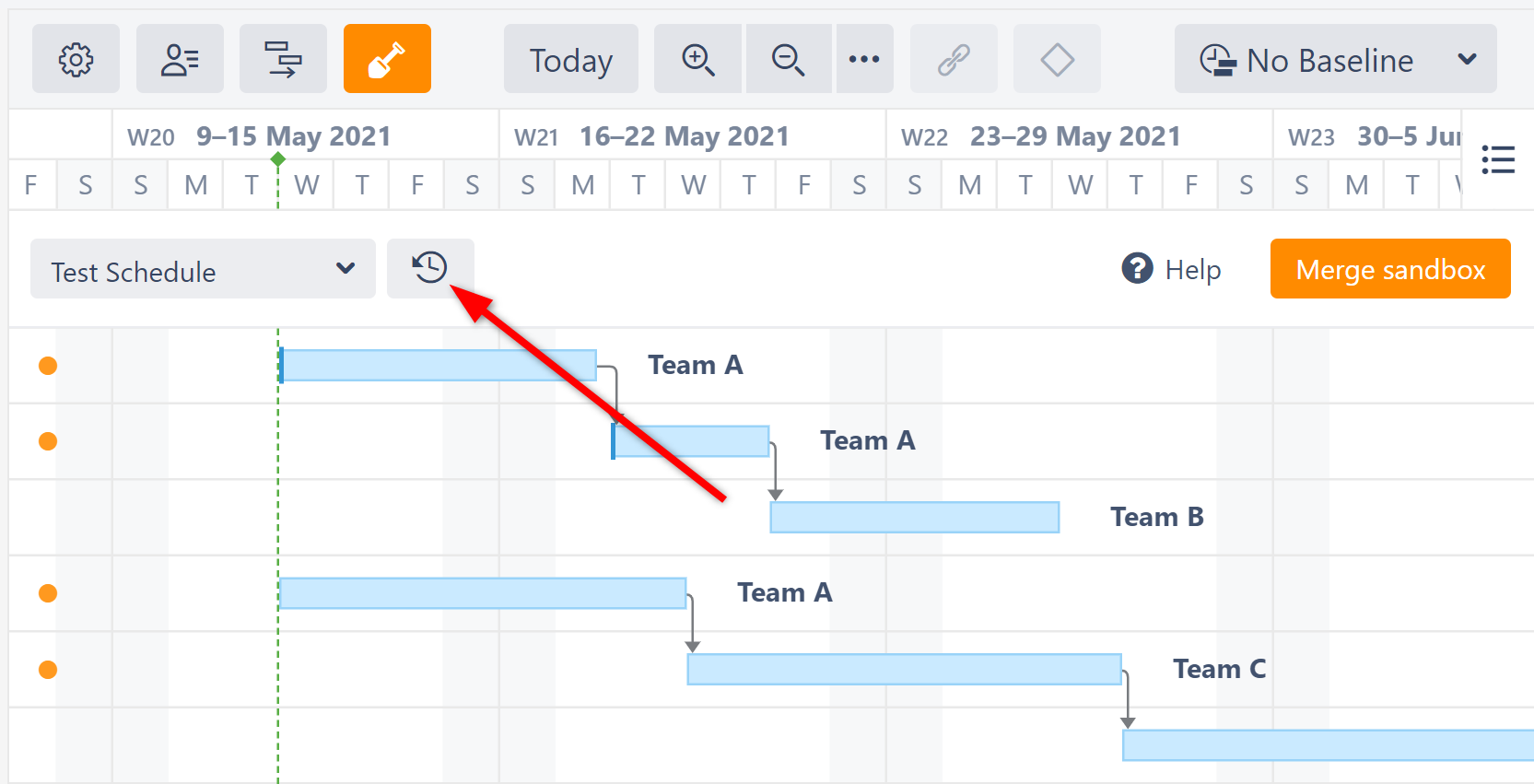
Task: Zoom out of the timeline
Action: [x=788, y=59]
